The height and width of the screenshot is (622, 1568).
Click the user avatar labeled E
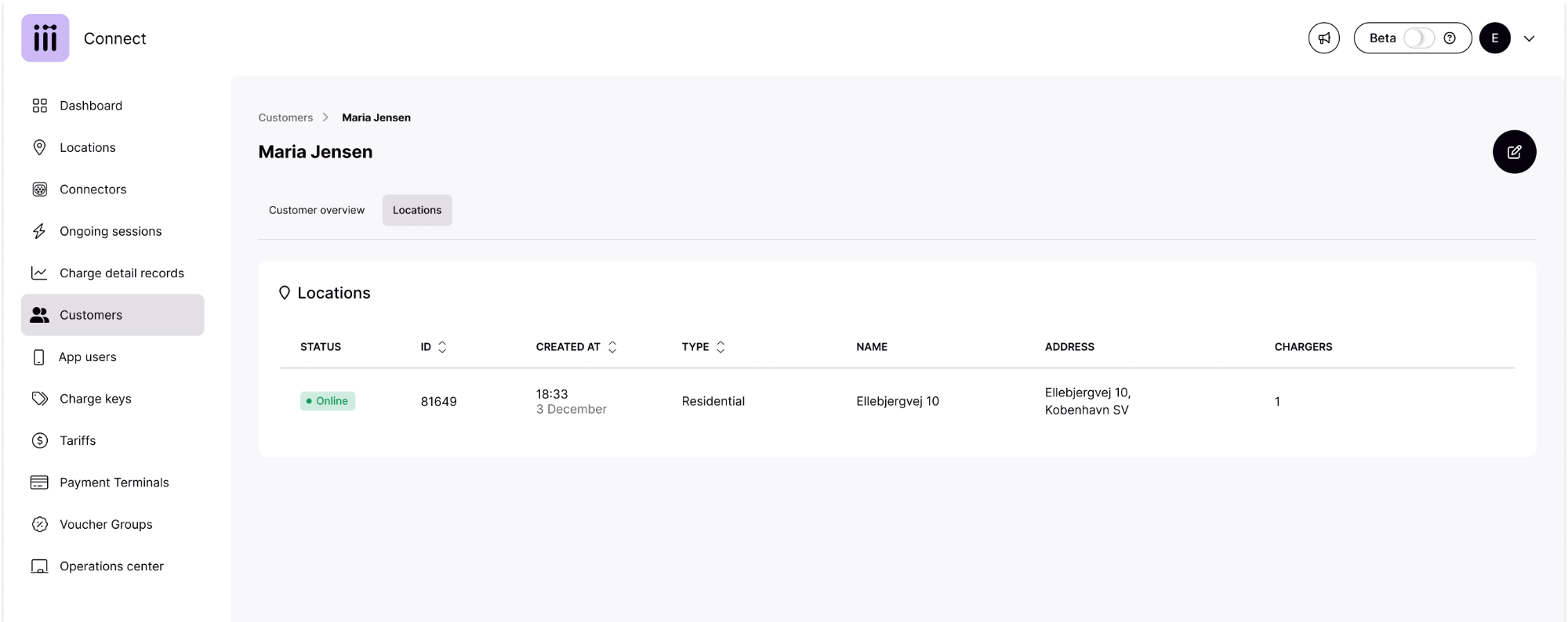1494,38
